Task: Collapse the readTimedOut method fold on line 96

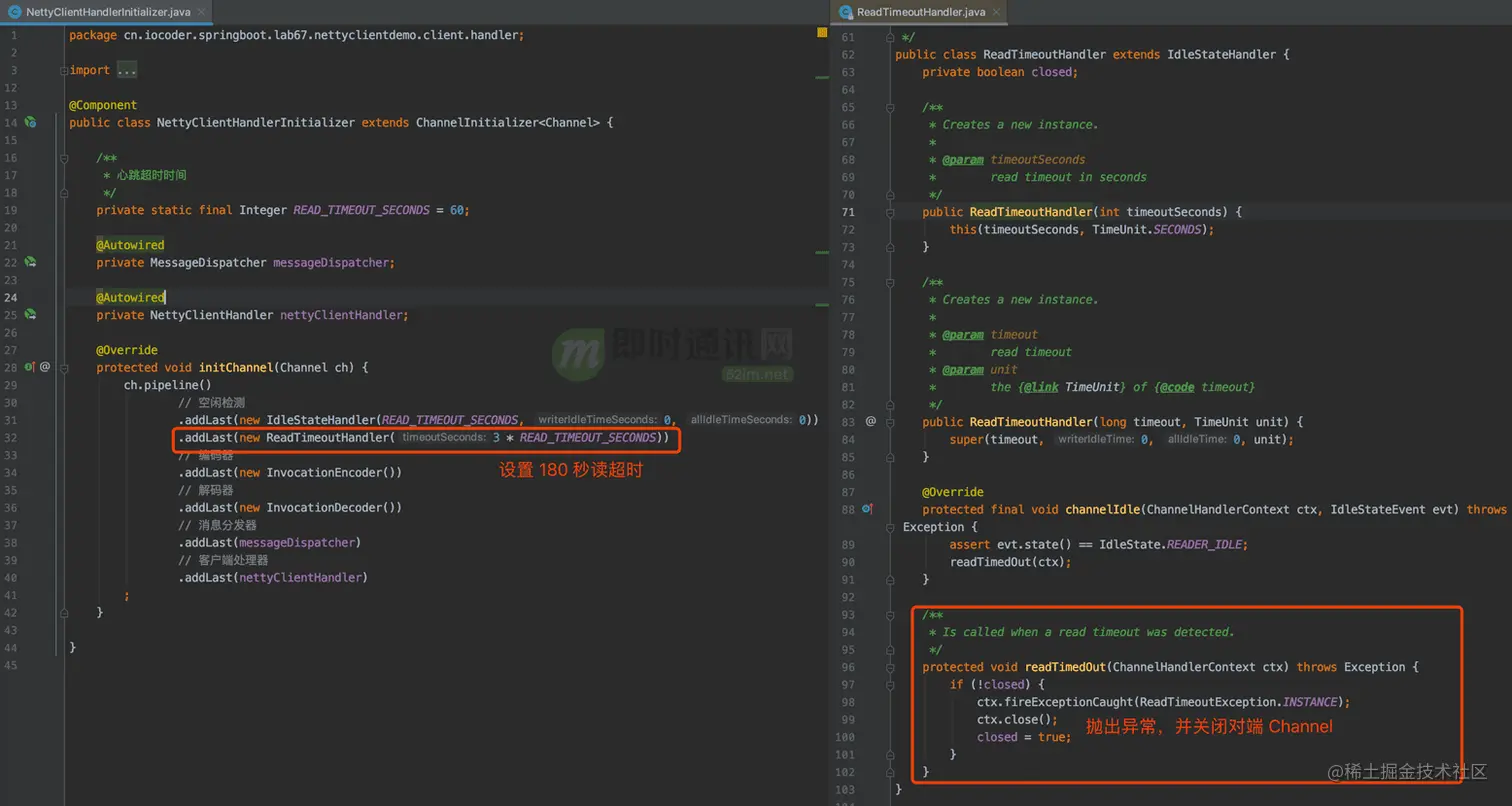Action: point(889,667)
